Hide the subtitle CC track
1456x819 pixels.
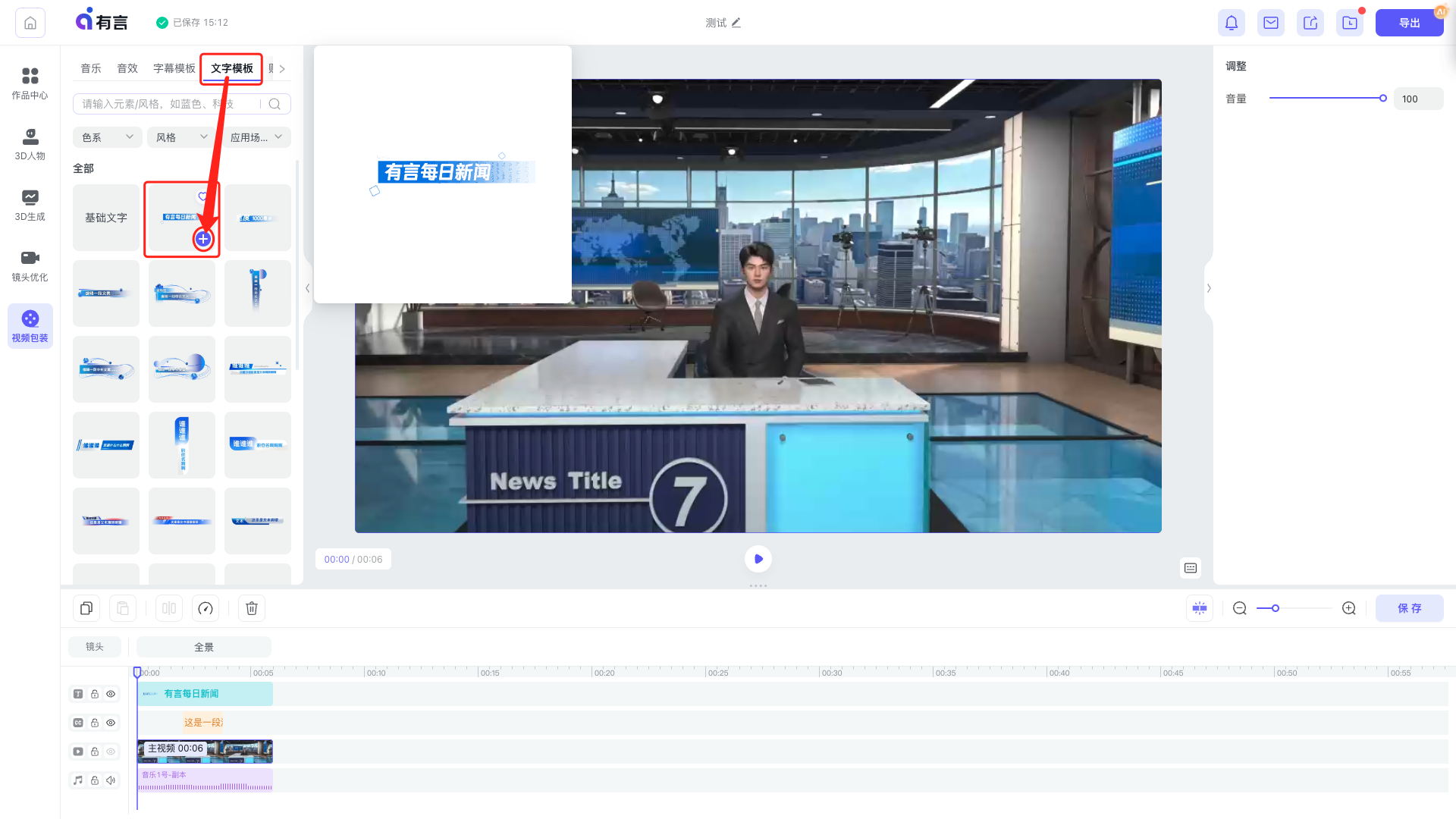coord(111,723)
